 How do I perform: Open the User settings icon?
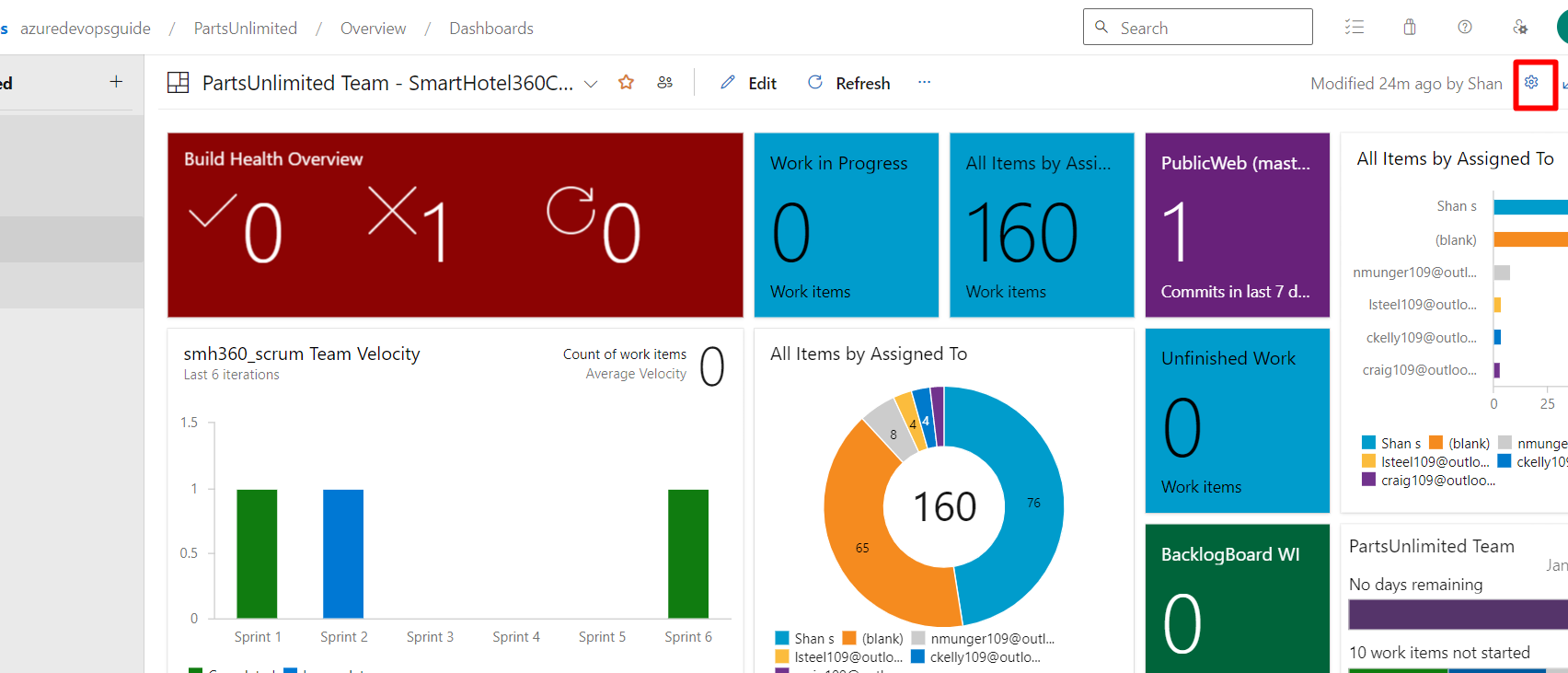[x=1519, y=28]
